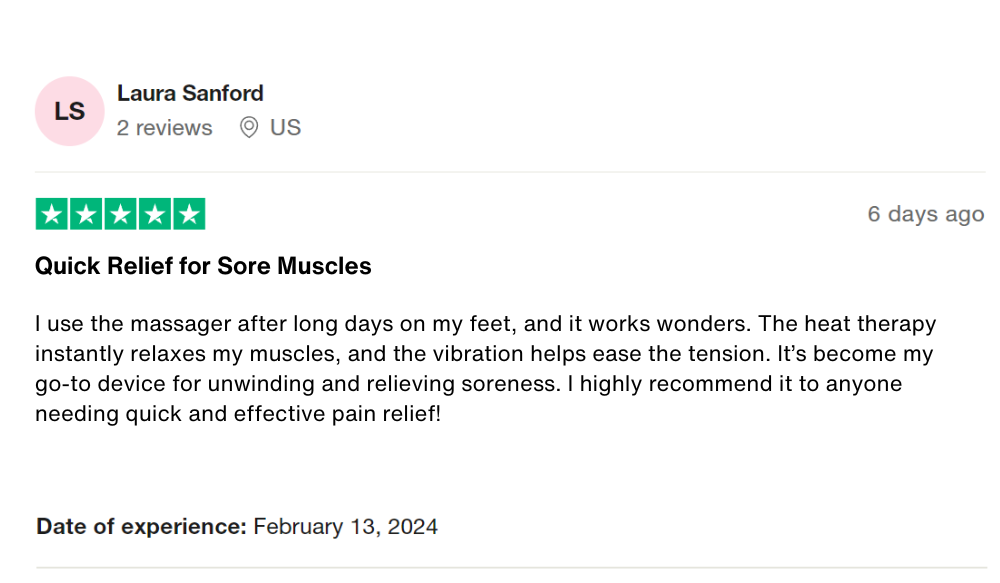Viewport: 1000px width, 583px height.
Task: Click the fourth green rating star
Action: [154, 214]
